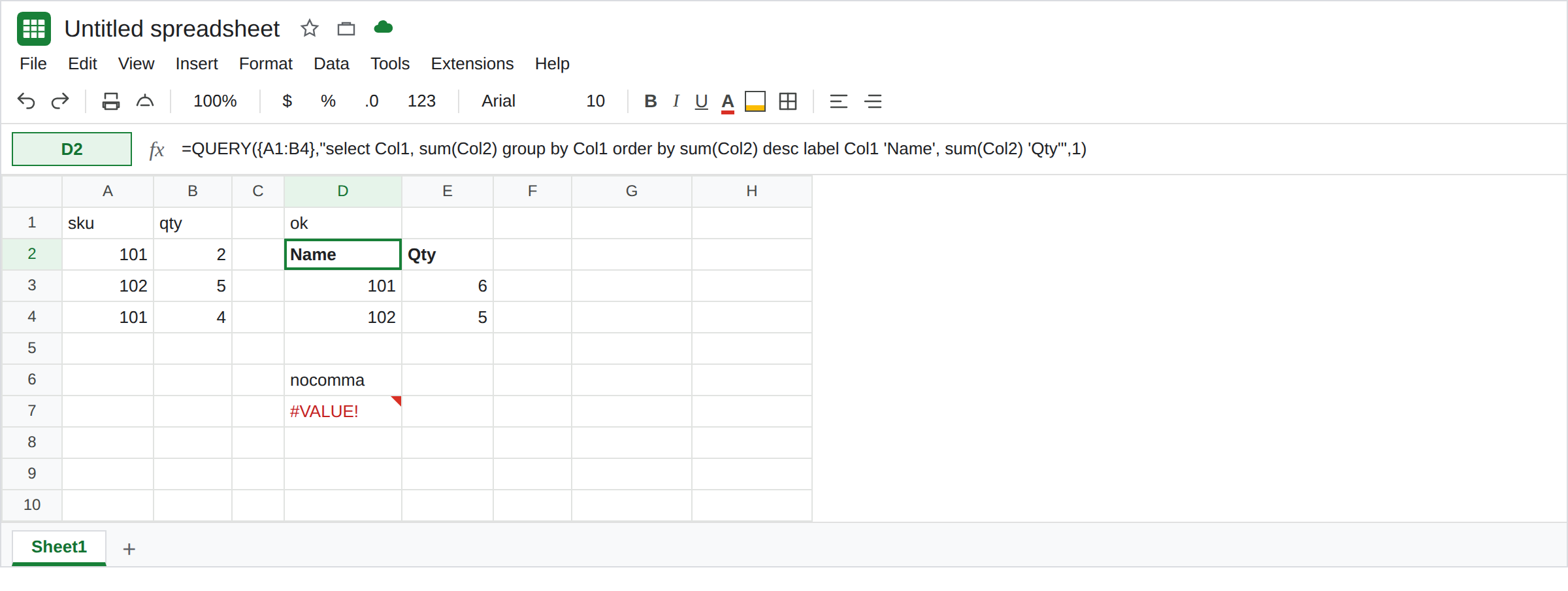Image resolution: width=1568 pixels, height=591 pixels.
Task: Open the borders tool
Action: 788,101
